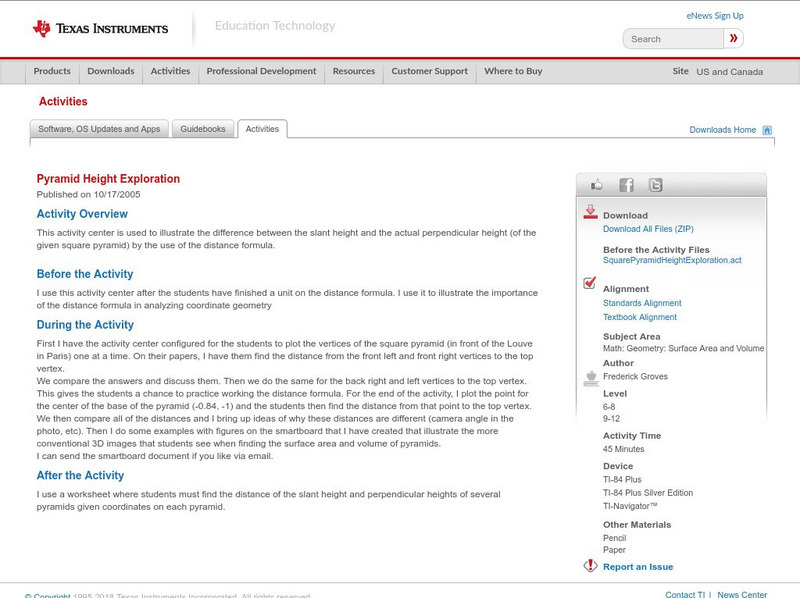Switch to Software, OS Updates and Apps tab
The width and height of the screenshot is (800, 598).
coord(99,129)
